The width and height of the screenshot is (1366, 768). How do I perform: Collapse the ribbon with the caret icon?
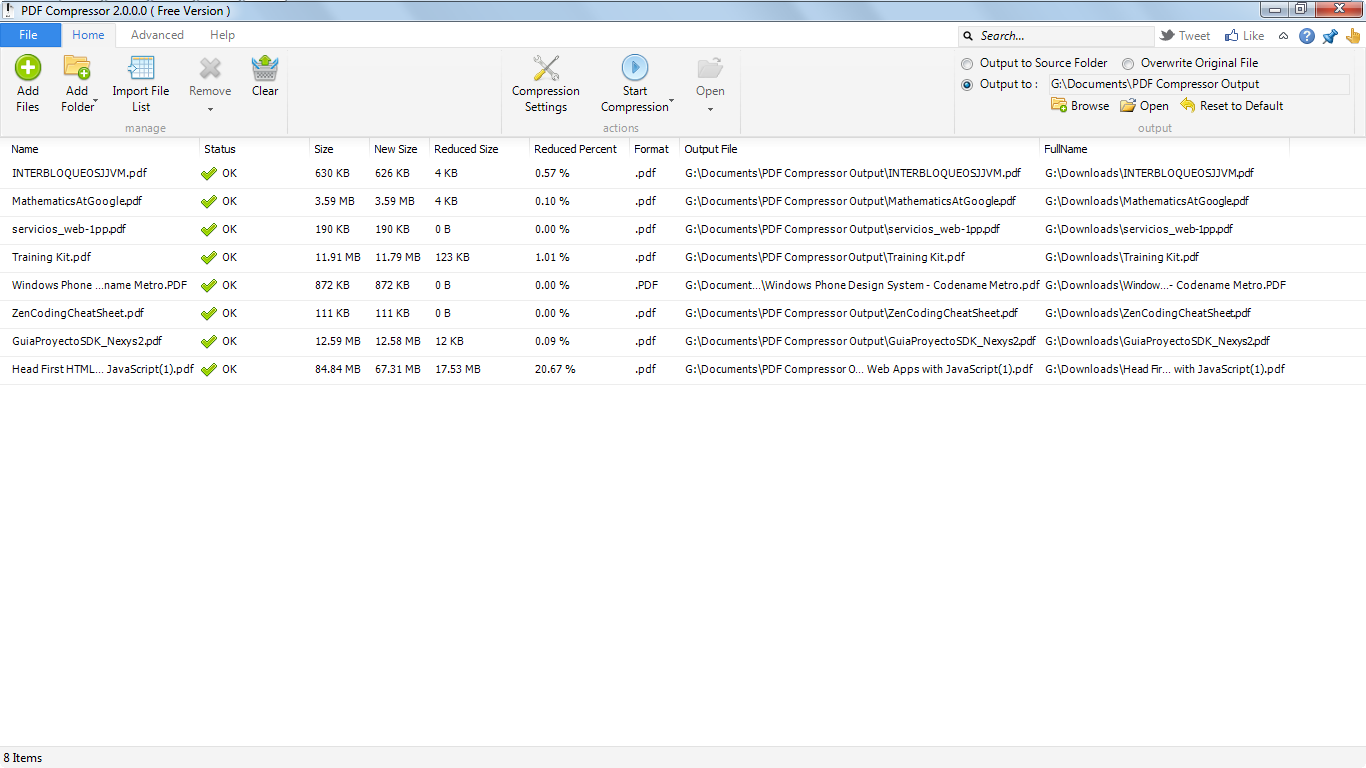tap(1284, 36)
